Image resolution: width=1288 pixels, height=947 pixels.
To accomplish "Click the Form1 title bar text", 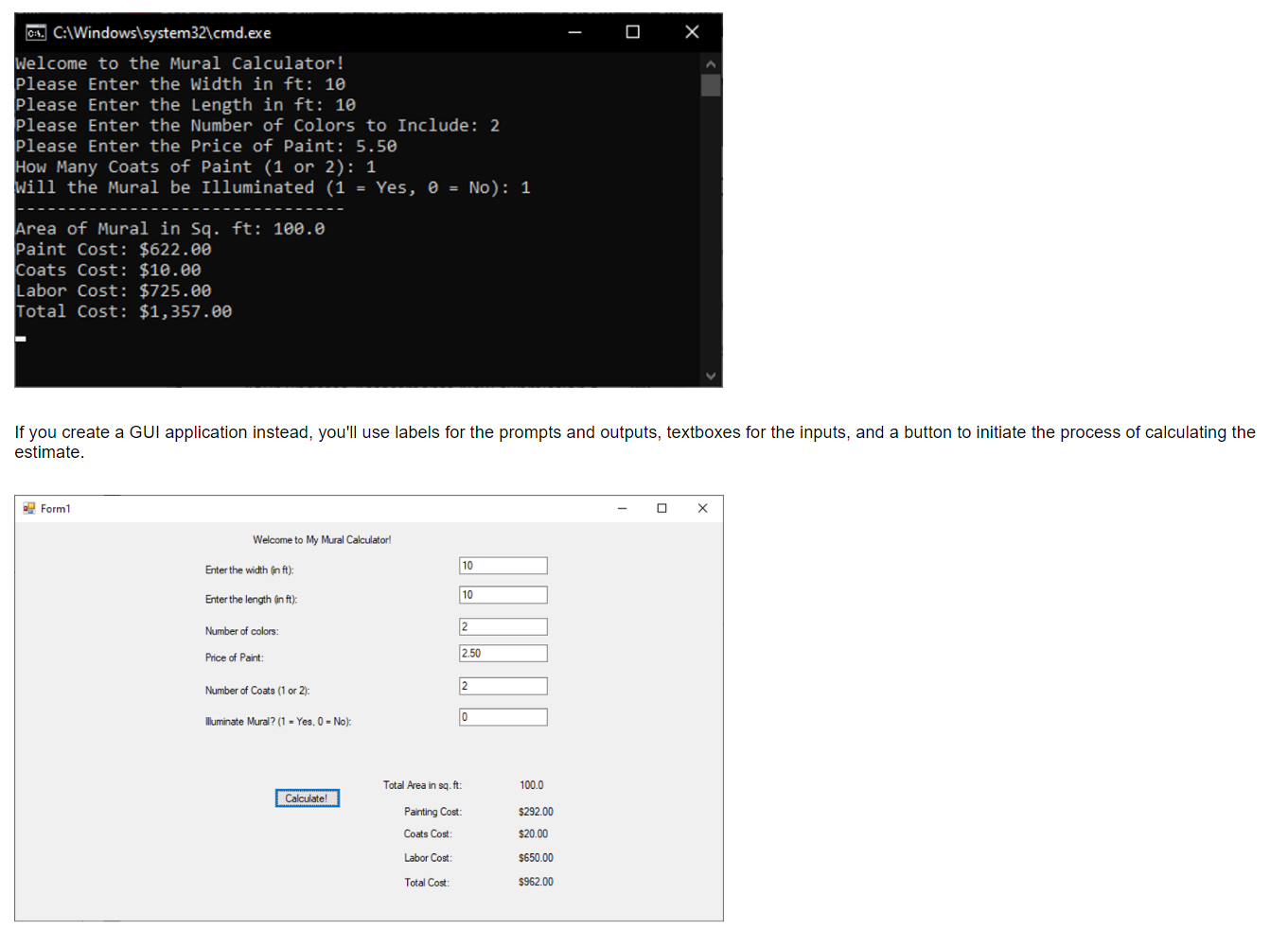I will (x=54, y=508).
